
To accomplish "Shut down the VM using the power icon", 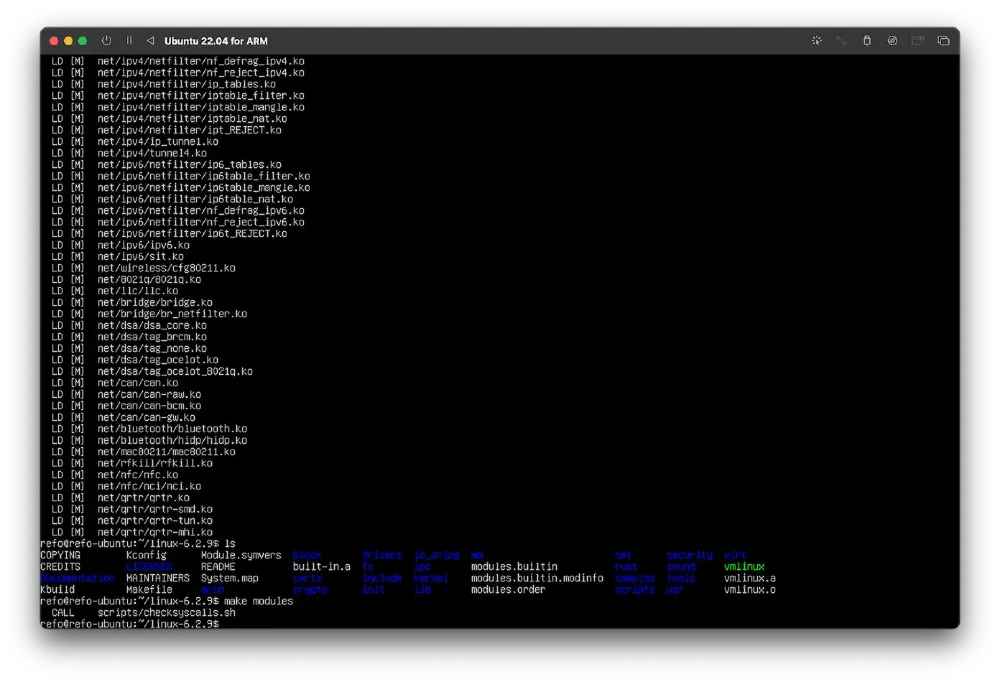I will click(107, 41).
